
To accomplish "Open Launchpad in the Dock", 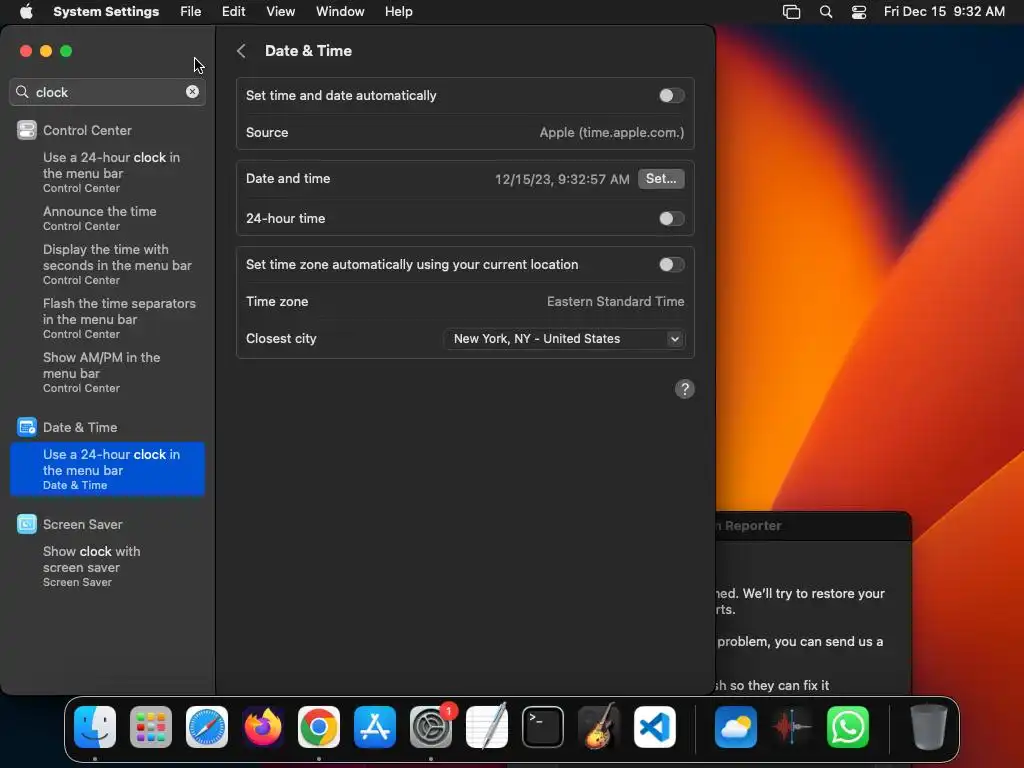I will (151, 727).
